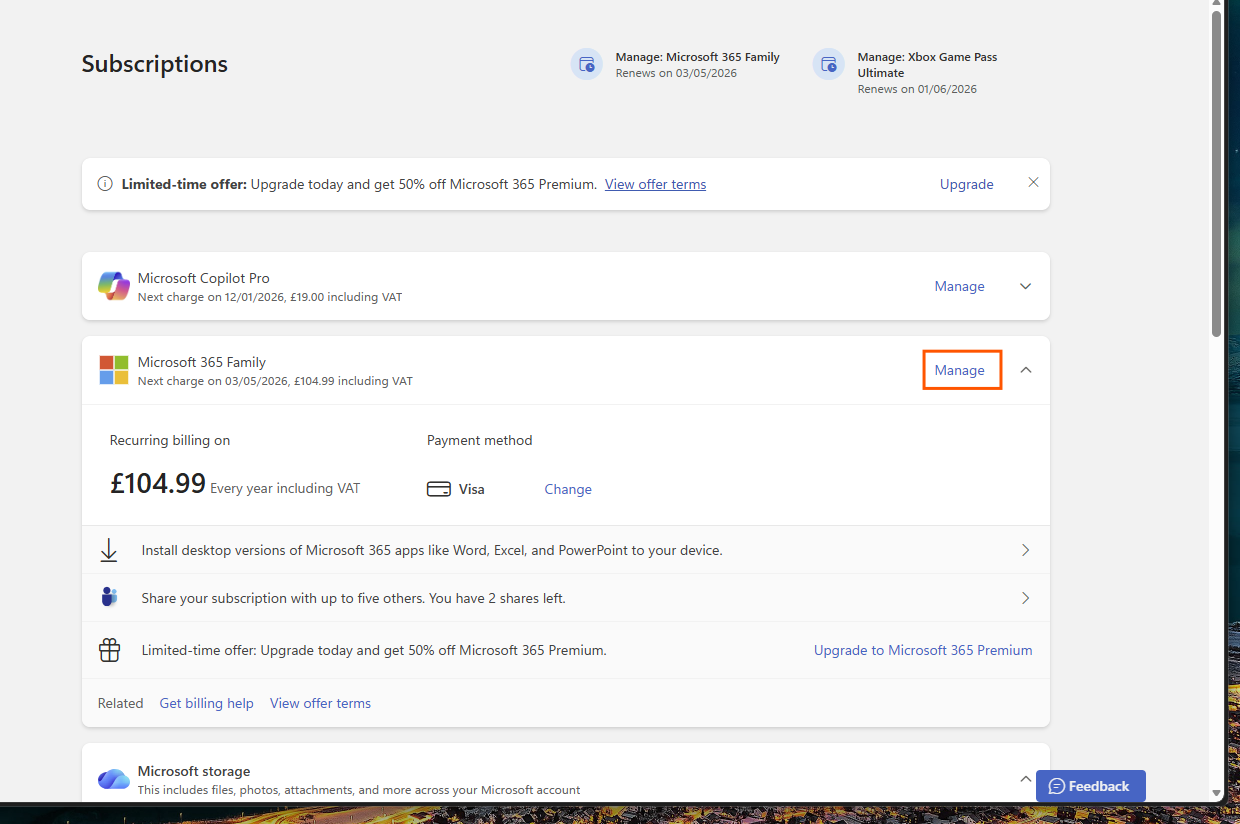
Task: Click the Subscriptions page heading
Action: [x=155, y=64]
